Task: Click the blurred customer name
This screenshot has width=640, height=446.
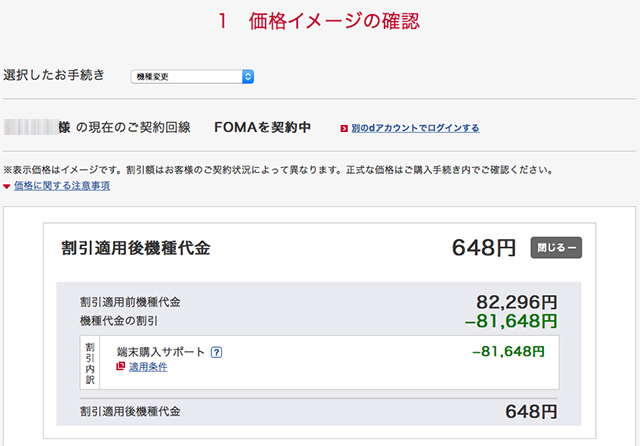Action: click(30, 128)
